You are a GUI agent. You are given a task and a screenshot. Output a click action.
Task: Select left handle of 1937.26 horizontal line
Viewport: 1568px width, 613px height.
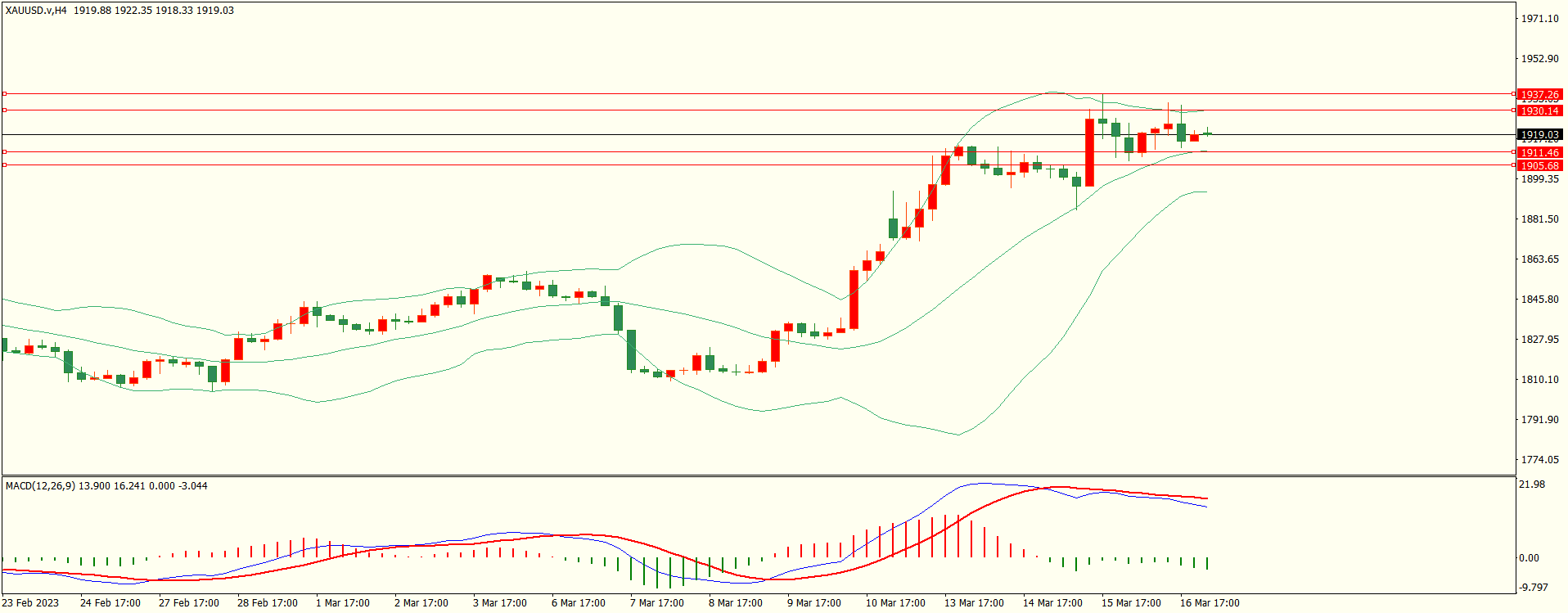[x=4, y=94]
